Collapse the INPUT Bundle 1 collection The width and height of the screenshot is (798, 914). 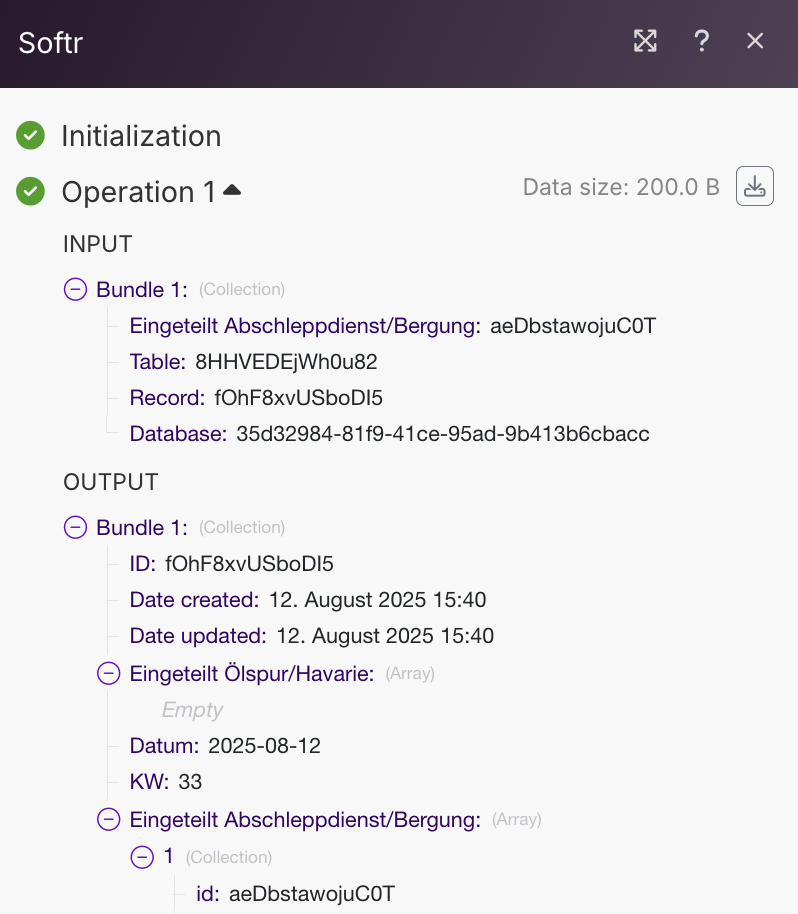pyautogui.click(x=75, y=289)
